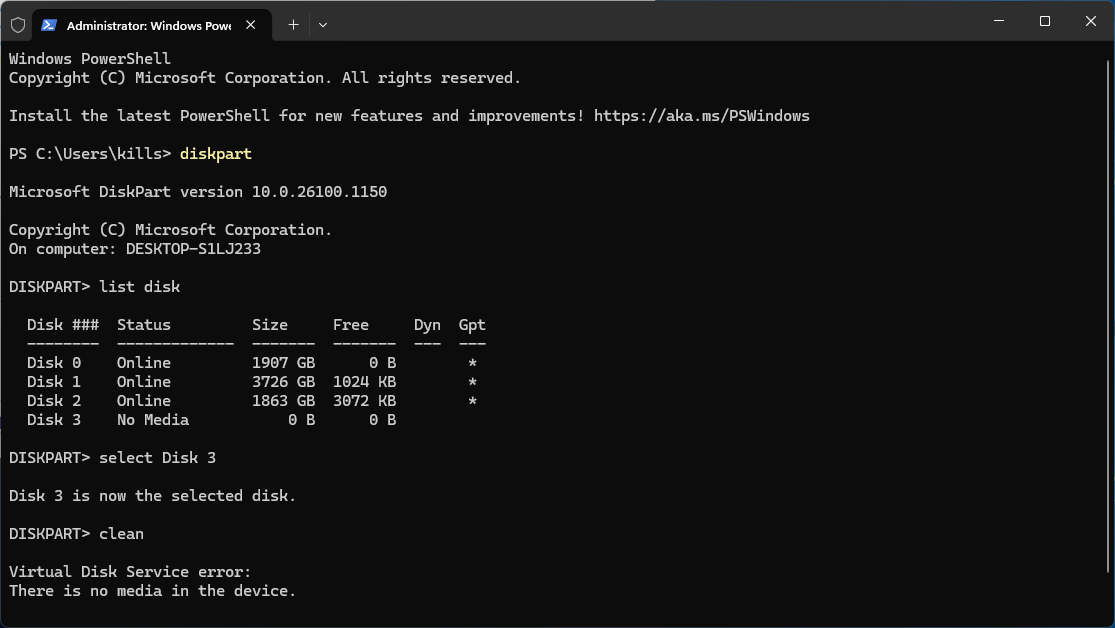Click the PowerShell icon in the tab

pos(49,24)
